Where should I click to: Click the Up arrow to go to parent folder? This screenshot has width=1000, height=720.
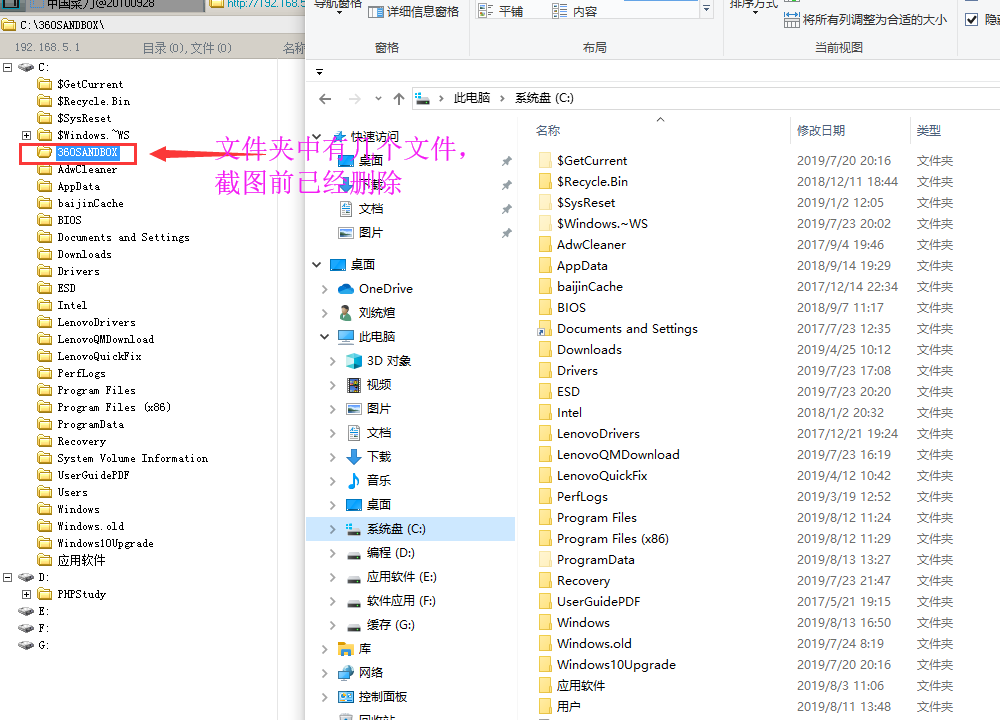397,98
